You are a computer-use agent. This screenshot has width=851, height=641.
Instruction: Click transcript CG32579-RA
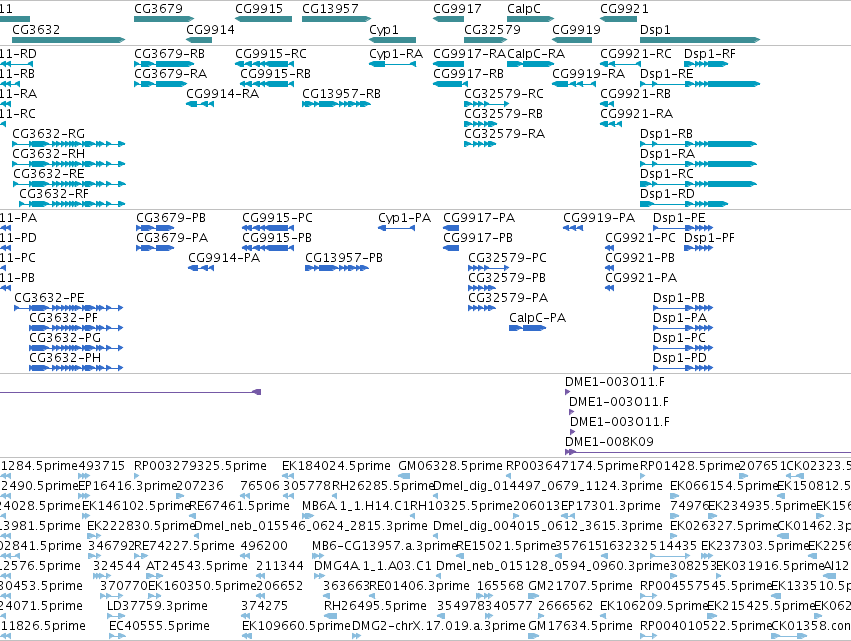click(480, 144)
